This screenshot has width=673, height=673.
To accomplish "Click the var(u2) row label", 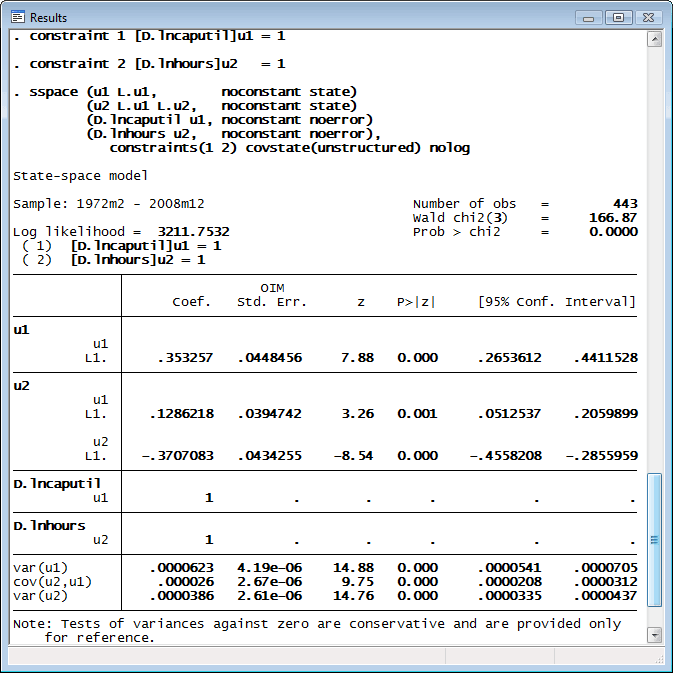I will coord(40,596).
